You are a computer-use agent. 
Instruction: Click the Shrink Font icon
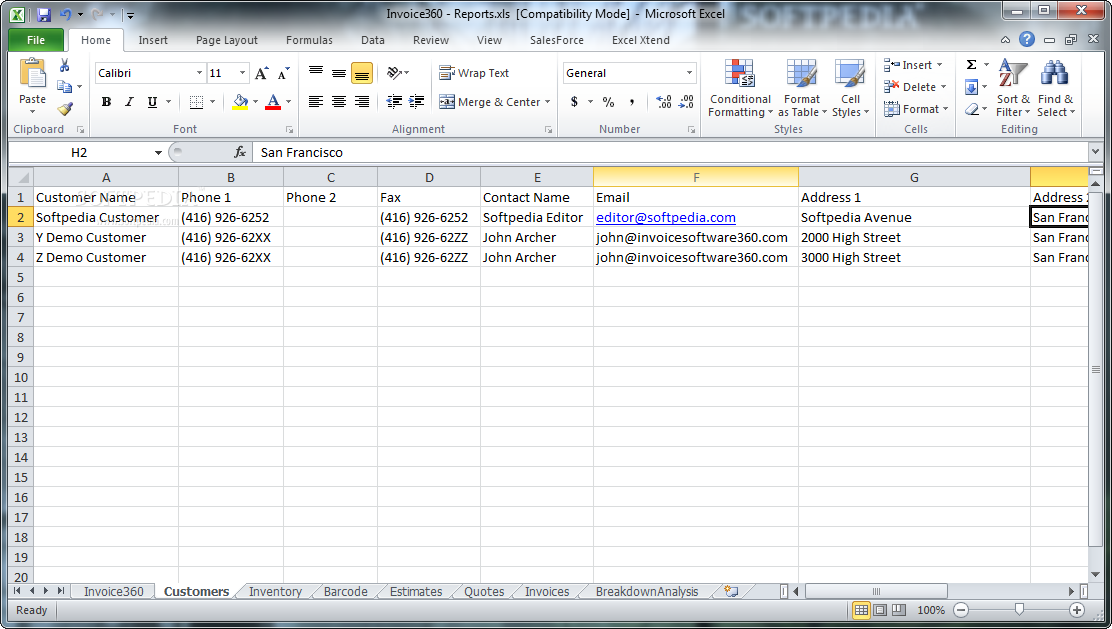284,73
